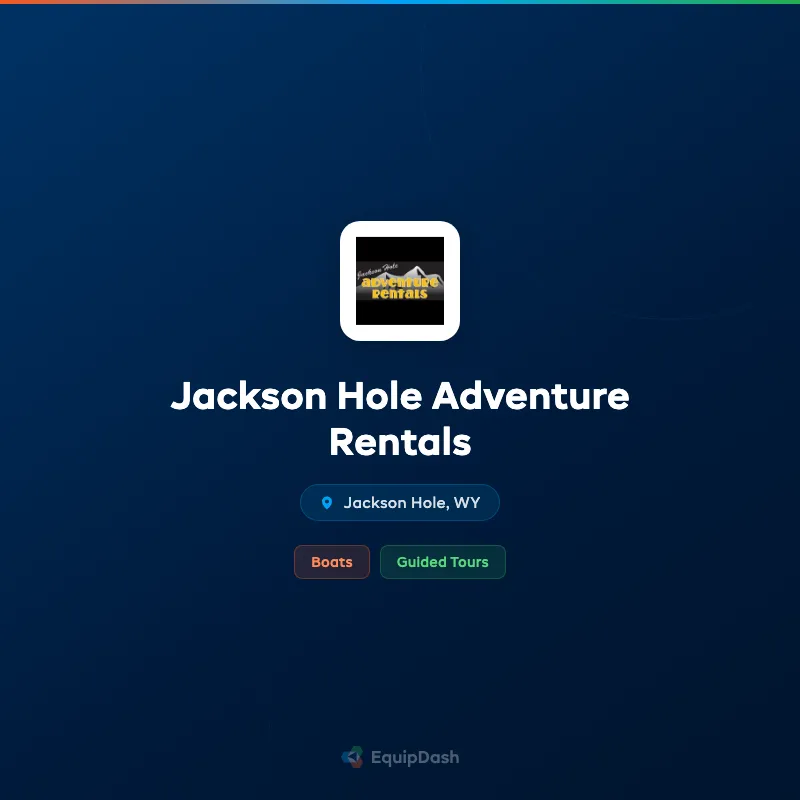This screenshot has height=800, width=800.
Task: Click the blue location pin icon
Action: (x=328, y=502)
